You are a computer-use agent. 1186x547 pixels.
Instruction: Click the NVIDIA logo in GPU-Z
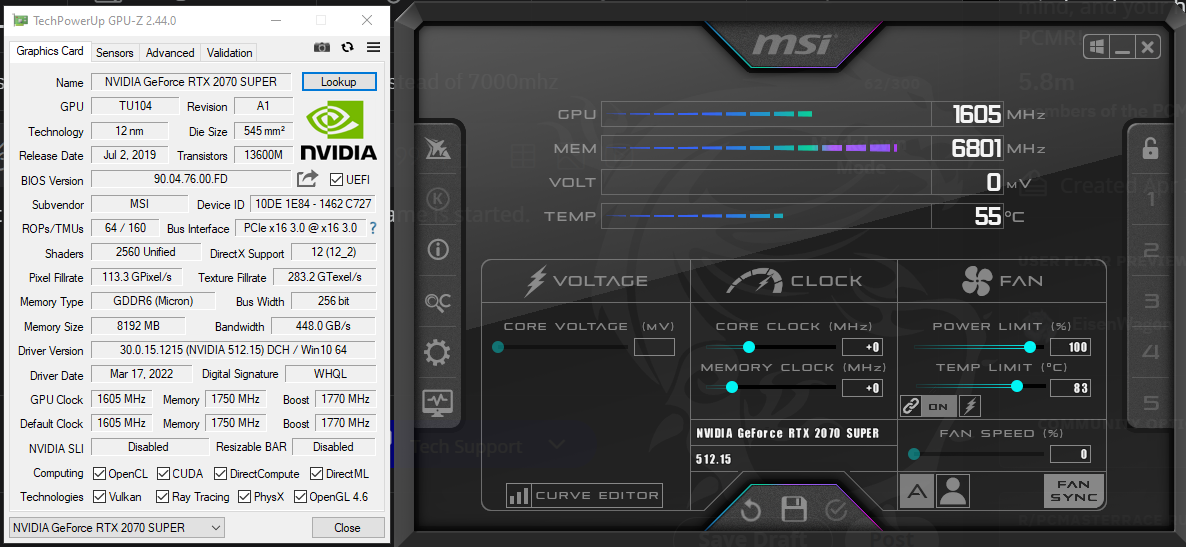338,130
